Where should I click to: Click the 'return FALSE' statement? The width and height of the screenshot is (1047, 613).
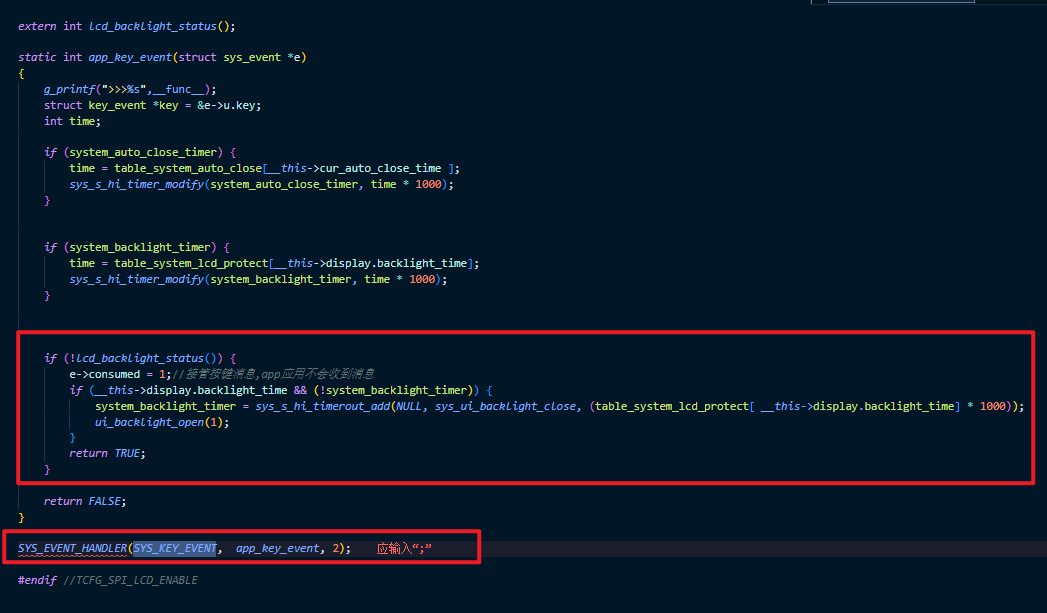pos(85,501)
